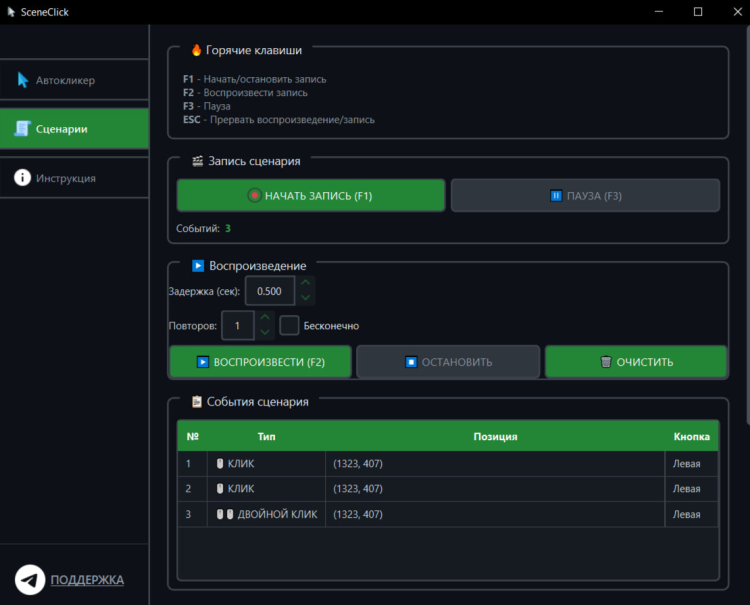Click the Telegram support icon
750x605 pixels.
pos(30,580)
